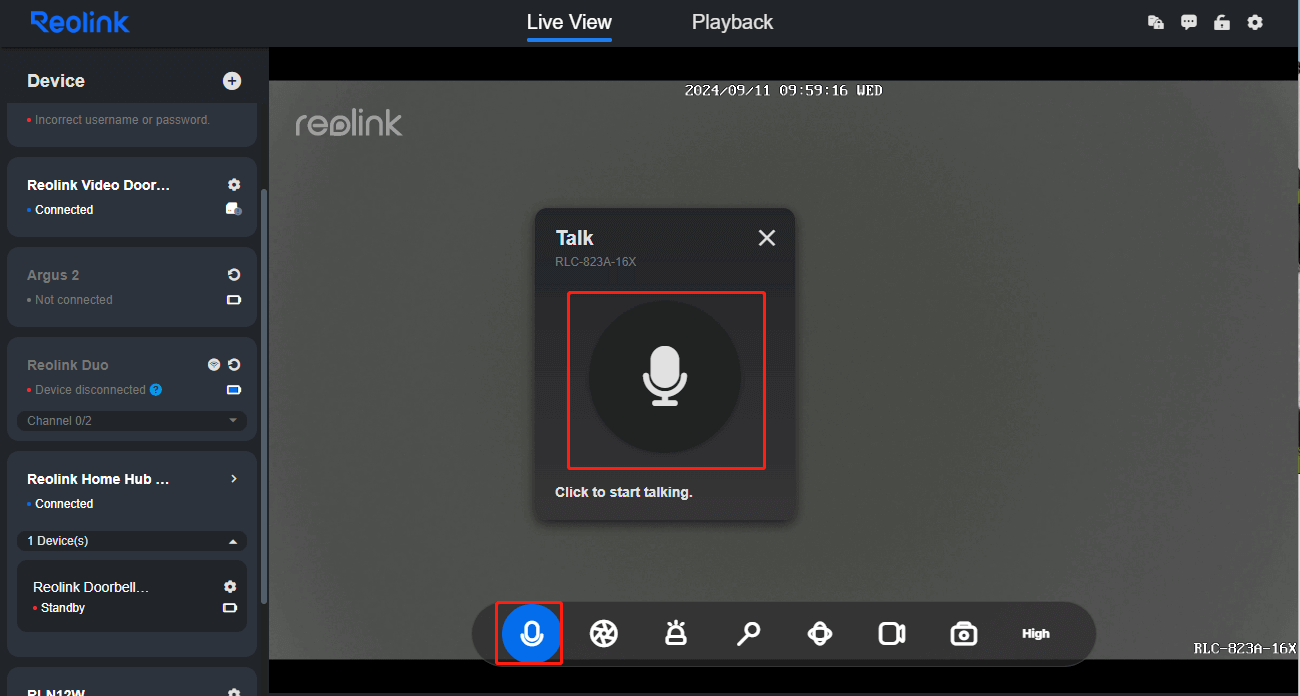Click the 'Not connected' status text
The width and height of the screenshot is (1300, 696).
(74, 300)
